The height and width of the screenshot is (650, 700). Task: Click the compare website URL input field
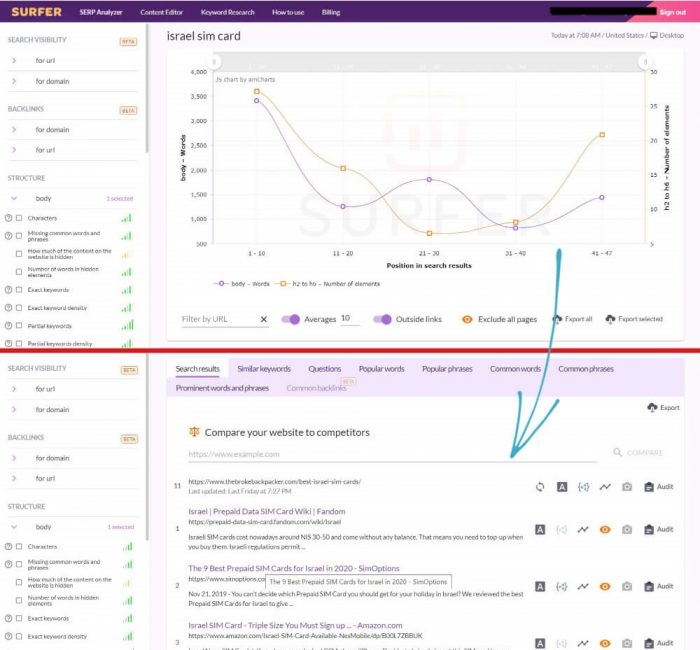(x=392, y=454)
